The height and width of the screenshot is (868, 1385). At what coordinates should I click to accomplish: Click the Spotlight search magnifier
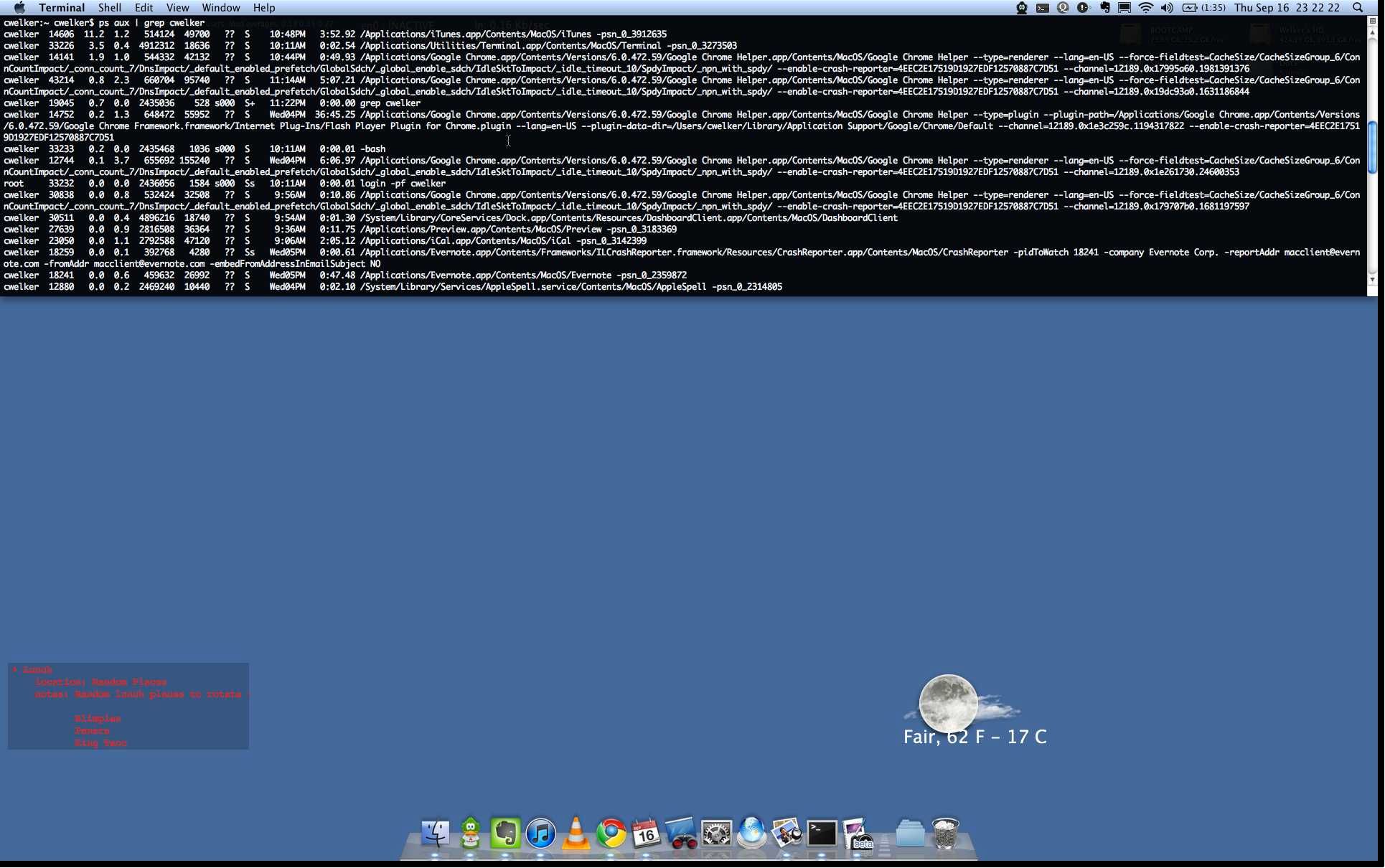pos(1358,7)
